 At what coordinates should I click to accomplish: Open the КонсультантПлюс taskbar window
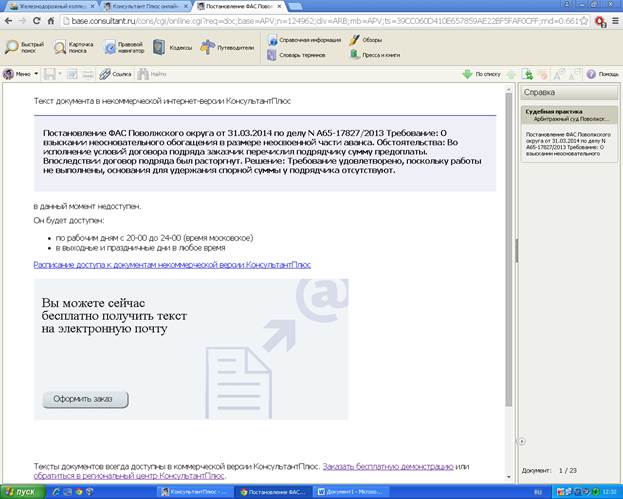[194, 492]
